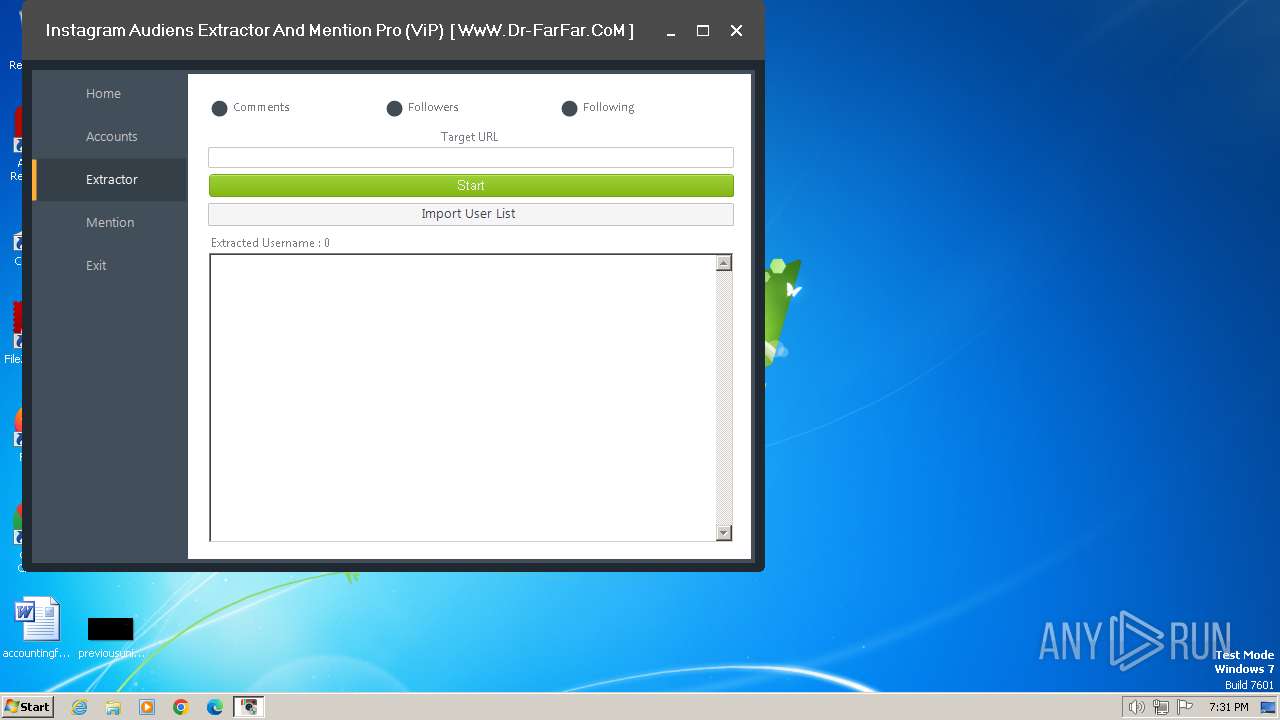The image size is (1280, 720).
Task: Click the Target URL input field
Action: coord(471,157)
